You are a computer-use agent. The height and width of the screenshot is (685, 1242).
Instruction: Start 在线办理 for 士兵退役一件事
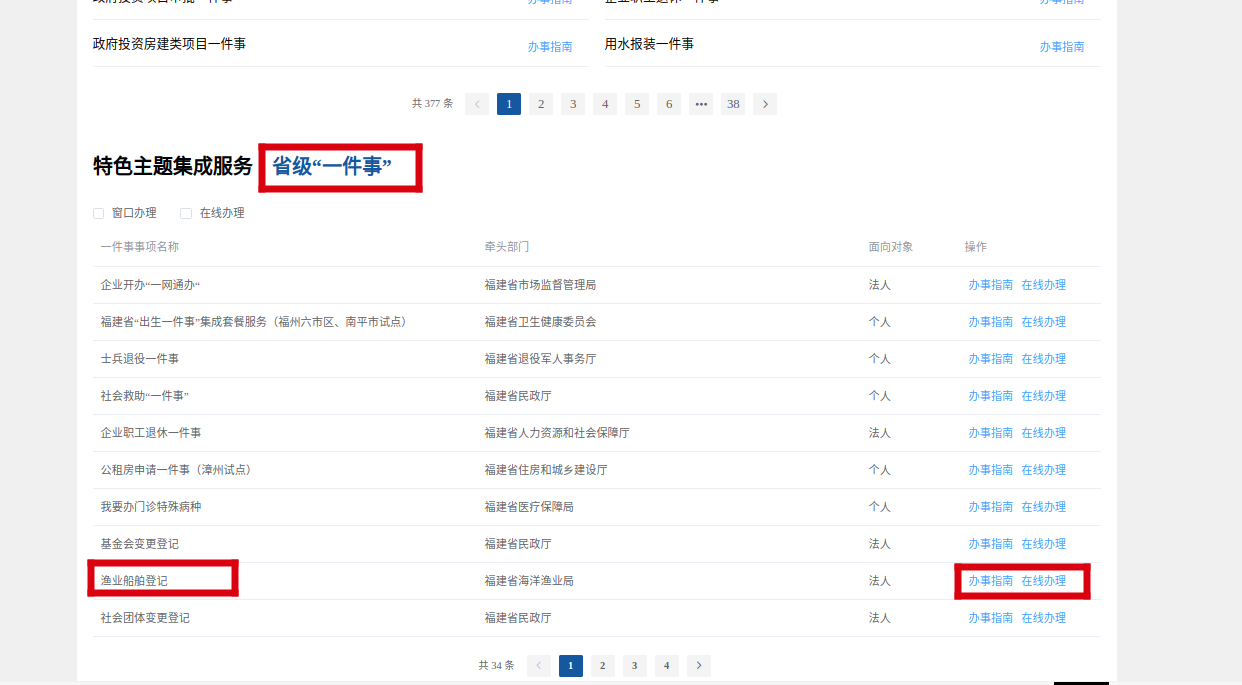[1044, 359]
